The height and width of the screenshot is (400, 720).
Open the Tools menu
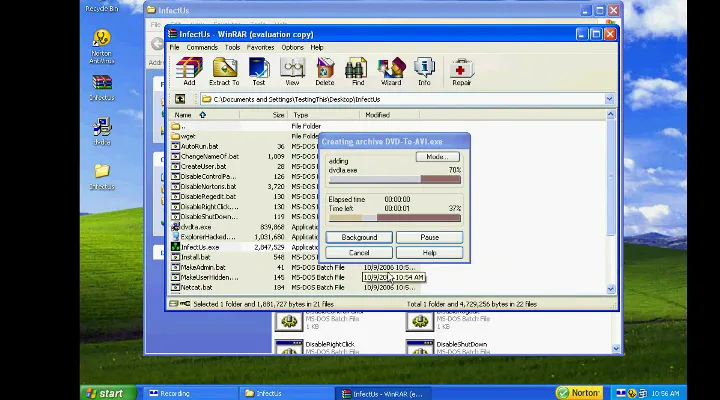coord(232,47)
